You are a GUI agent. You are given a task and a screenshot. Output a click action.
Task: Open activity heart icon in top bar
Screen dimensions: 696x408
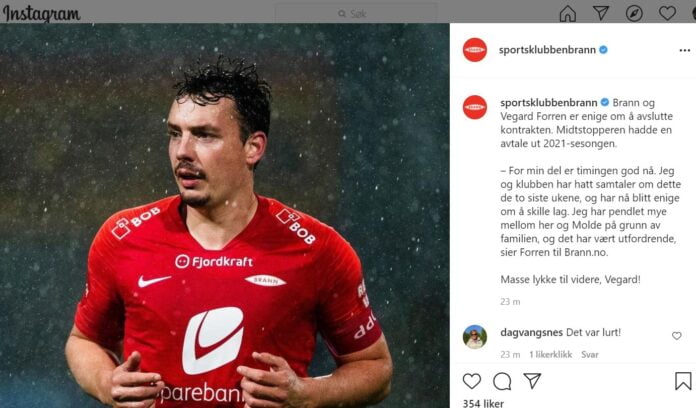[667, 13]
